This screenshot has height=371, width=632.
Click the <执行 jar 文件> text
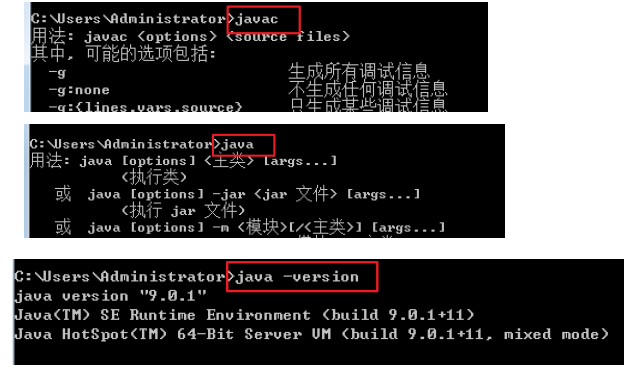pos(183,211)
